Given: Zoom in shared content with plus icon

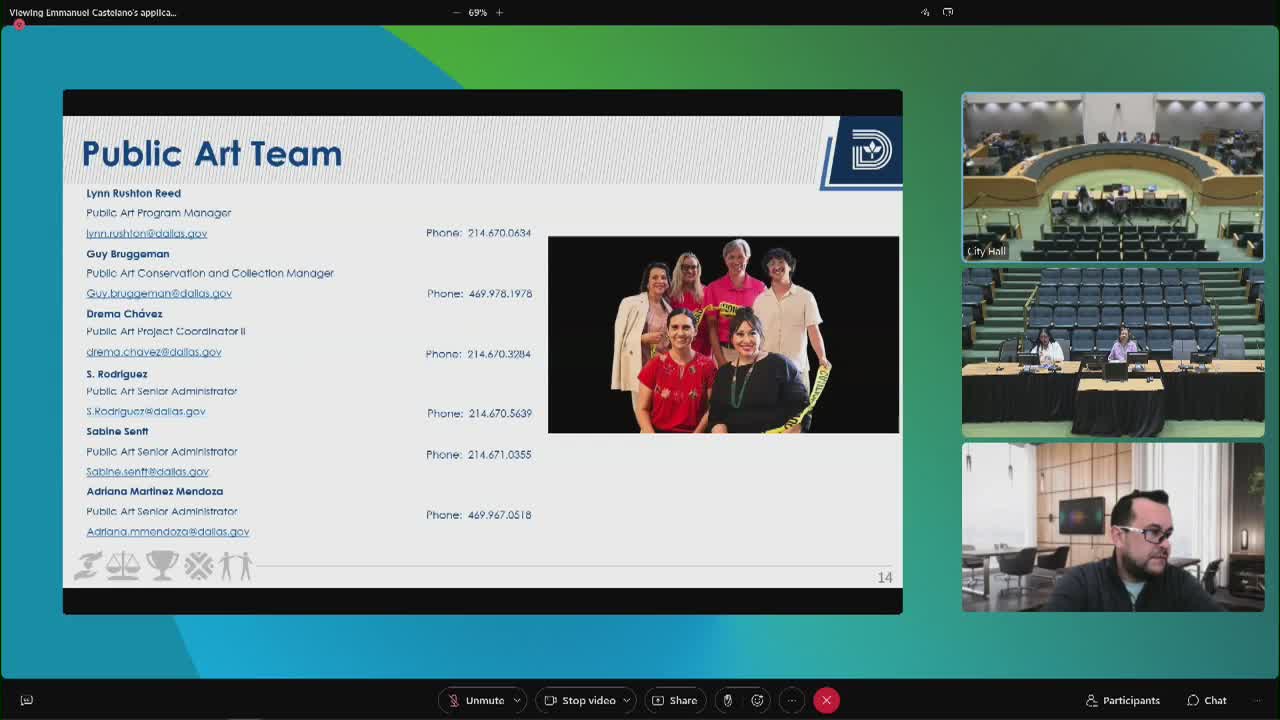Looking at the screenshot, I should 499,12.
